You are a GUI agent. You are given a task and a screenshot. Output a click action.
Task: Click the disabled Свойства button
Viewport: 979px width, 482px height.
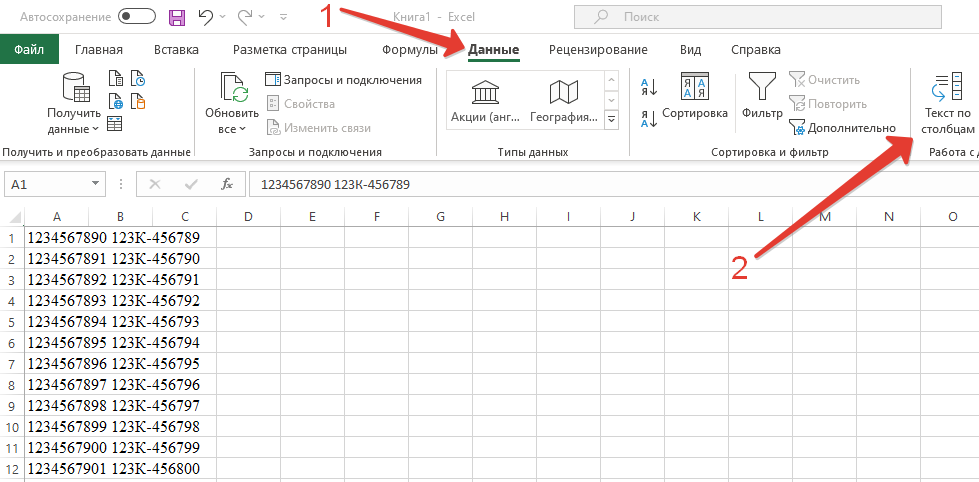click(x=301, y=104)
